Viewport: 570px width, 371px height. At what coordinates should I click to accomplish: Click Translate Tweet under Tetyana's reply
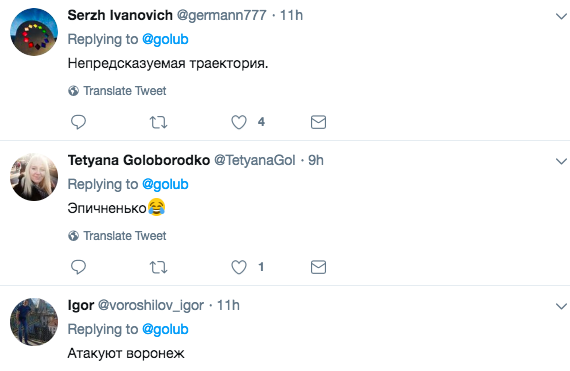click(117, 236)
